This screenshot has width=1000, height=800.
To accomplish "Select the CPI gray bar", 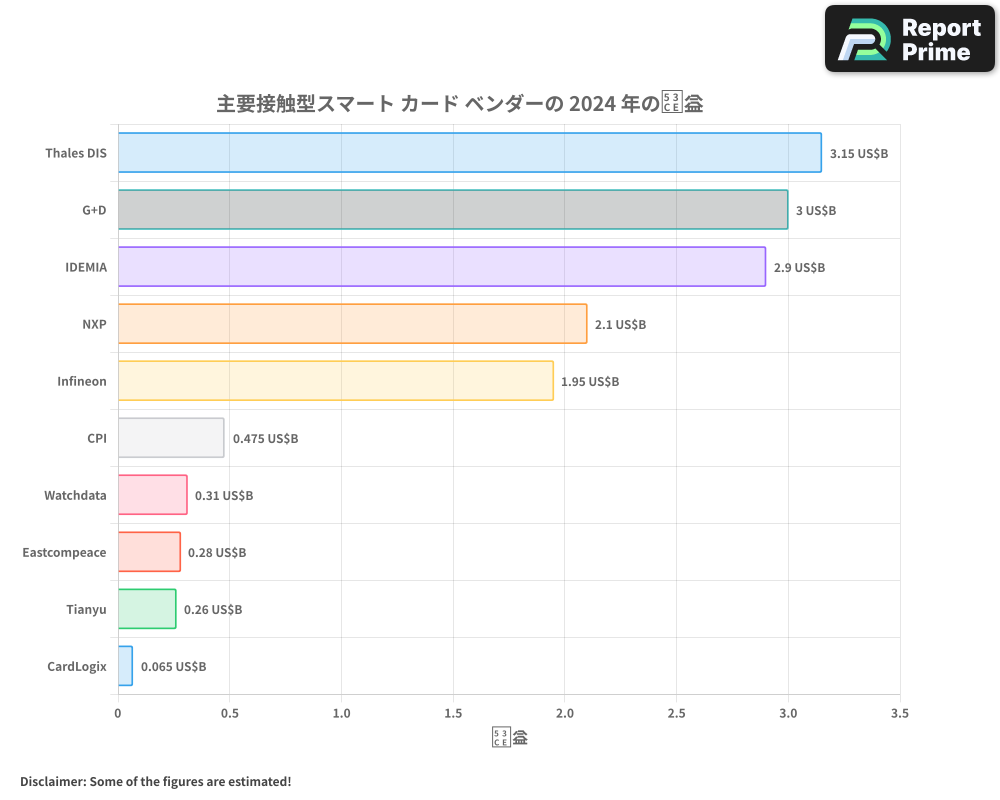I will 170,437.
